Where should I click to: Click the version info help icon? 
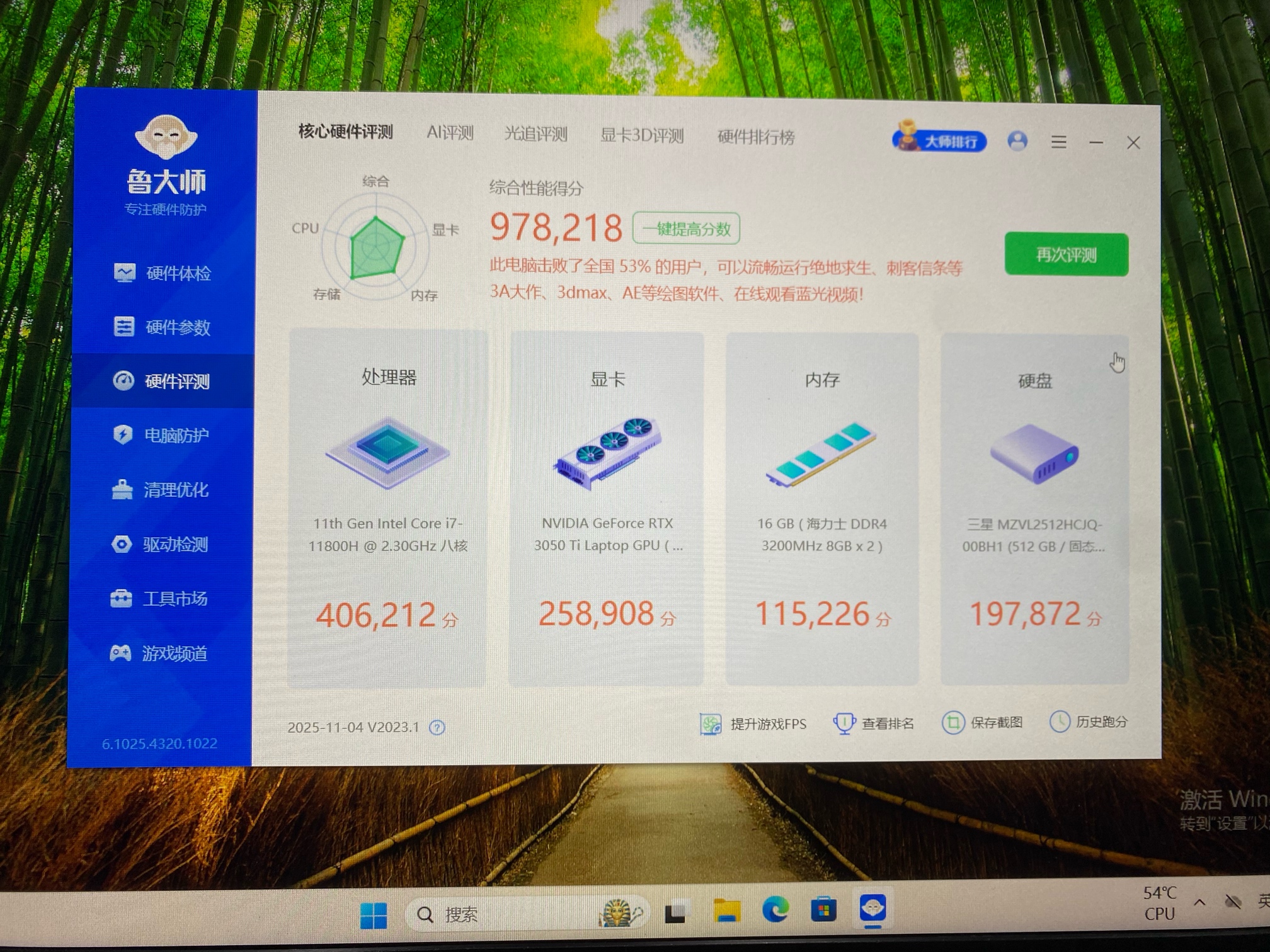[437, 728]
